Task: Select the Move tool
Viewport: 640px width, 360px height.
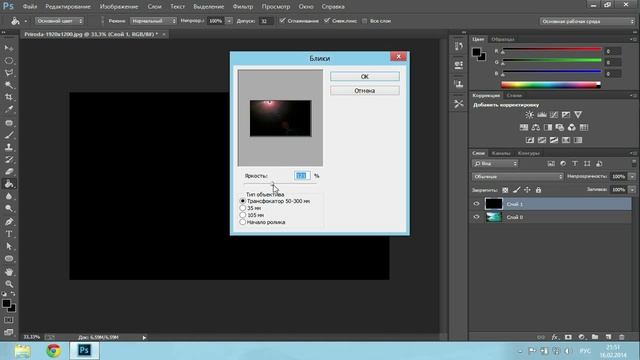Action: [9, 48]
